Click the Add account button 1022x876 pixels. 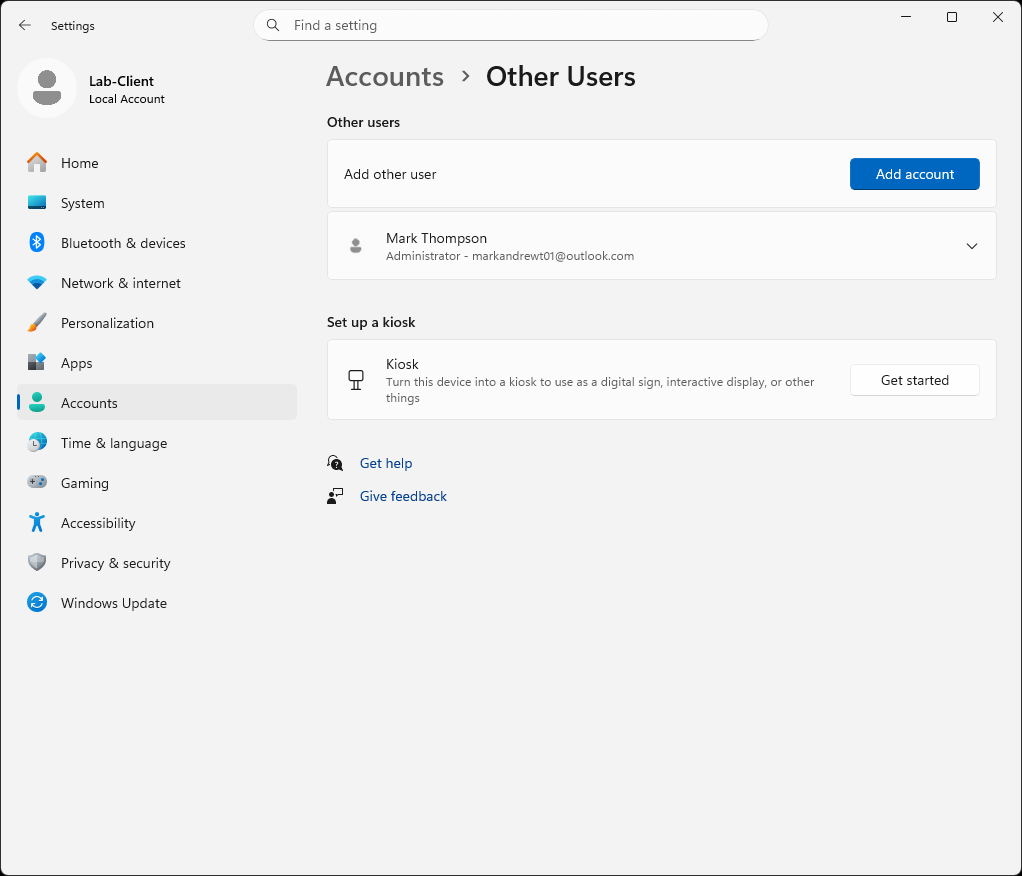[914, 173]
